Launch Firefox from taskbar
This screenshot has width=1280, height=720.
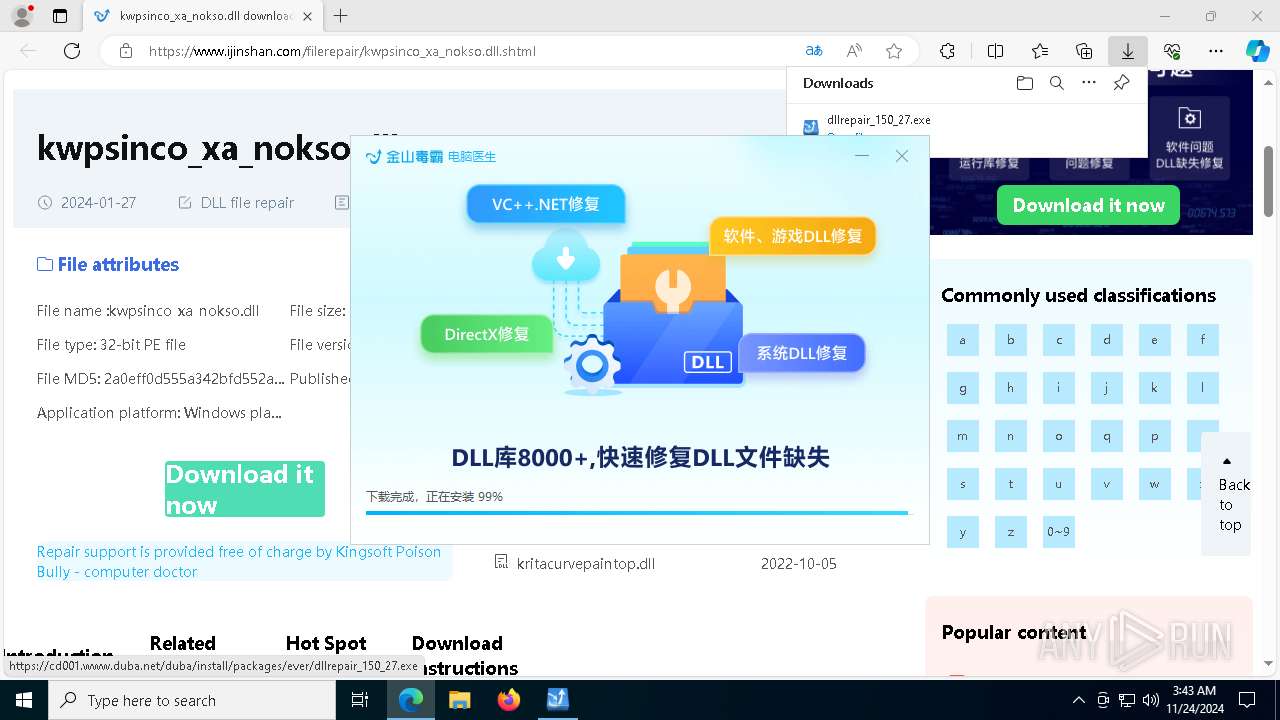click(x=509, y=700)
